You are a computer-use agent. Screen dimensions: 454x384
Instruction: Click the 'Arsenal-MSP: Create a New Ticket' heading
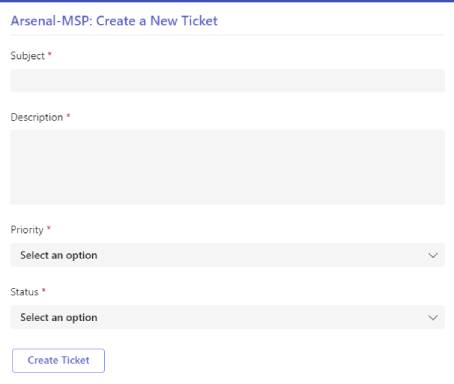(x=114, y=21)
